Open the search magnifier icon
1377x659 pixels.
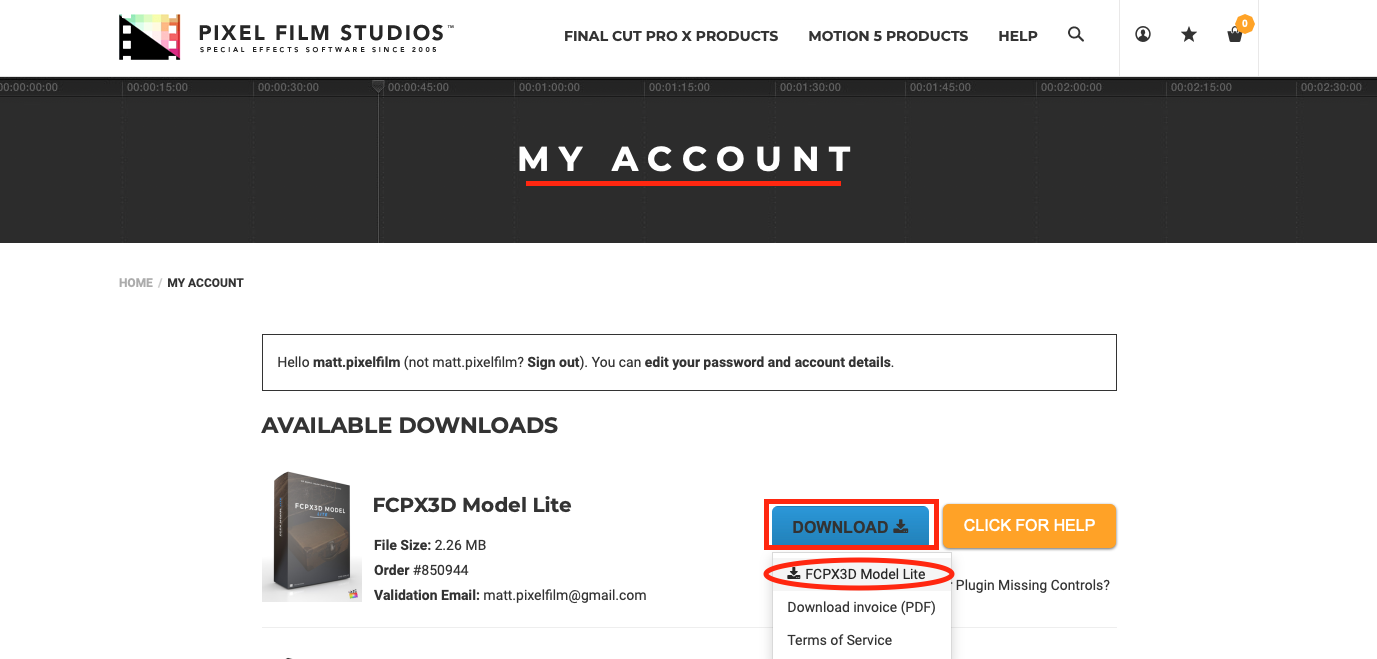(1076, 34)
